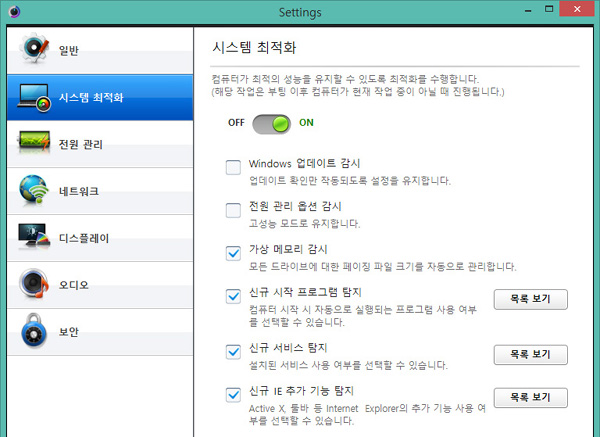Uncheck the 신규 시작 프로그램 탐지 checkbox
The image size is (600, 437).
click(x=233, y=296)
